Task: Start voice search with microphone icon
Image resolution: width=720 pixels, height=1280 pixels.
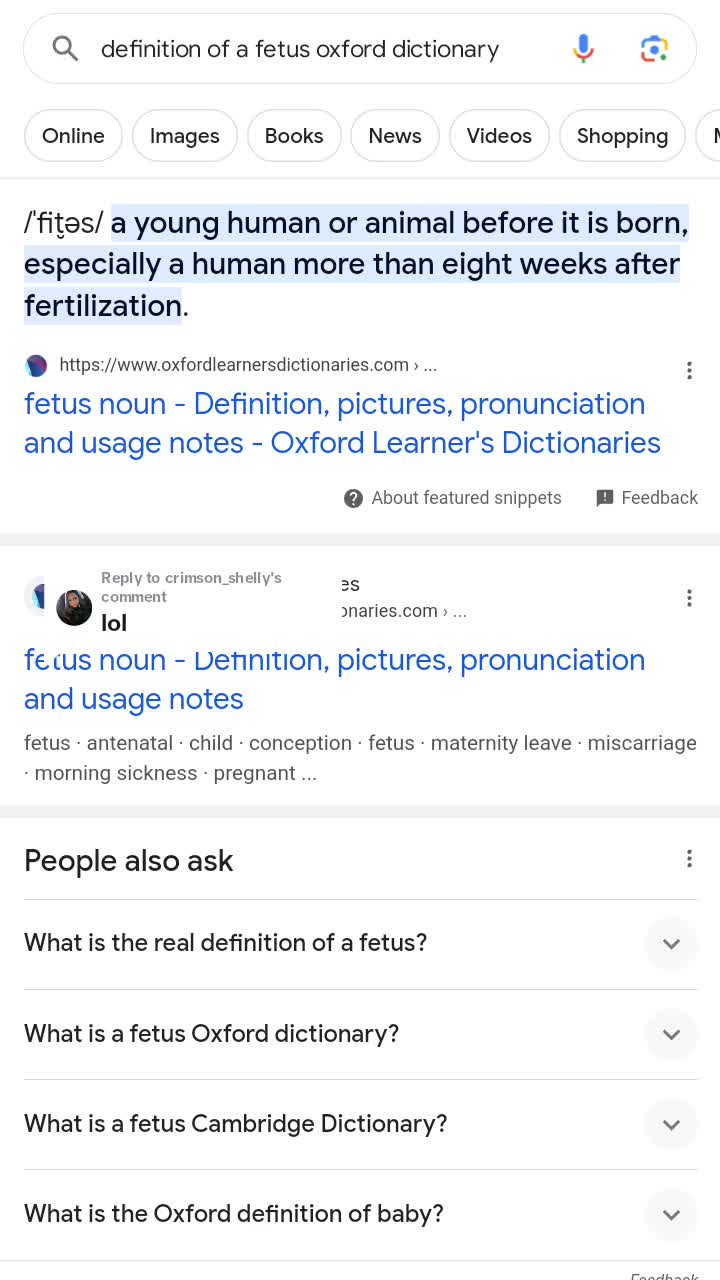Action: tap(583, 48)
